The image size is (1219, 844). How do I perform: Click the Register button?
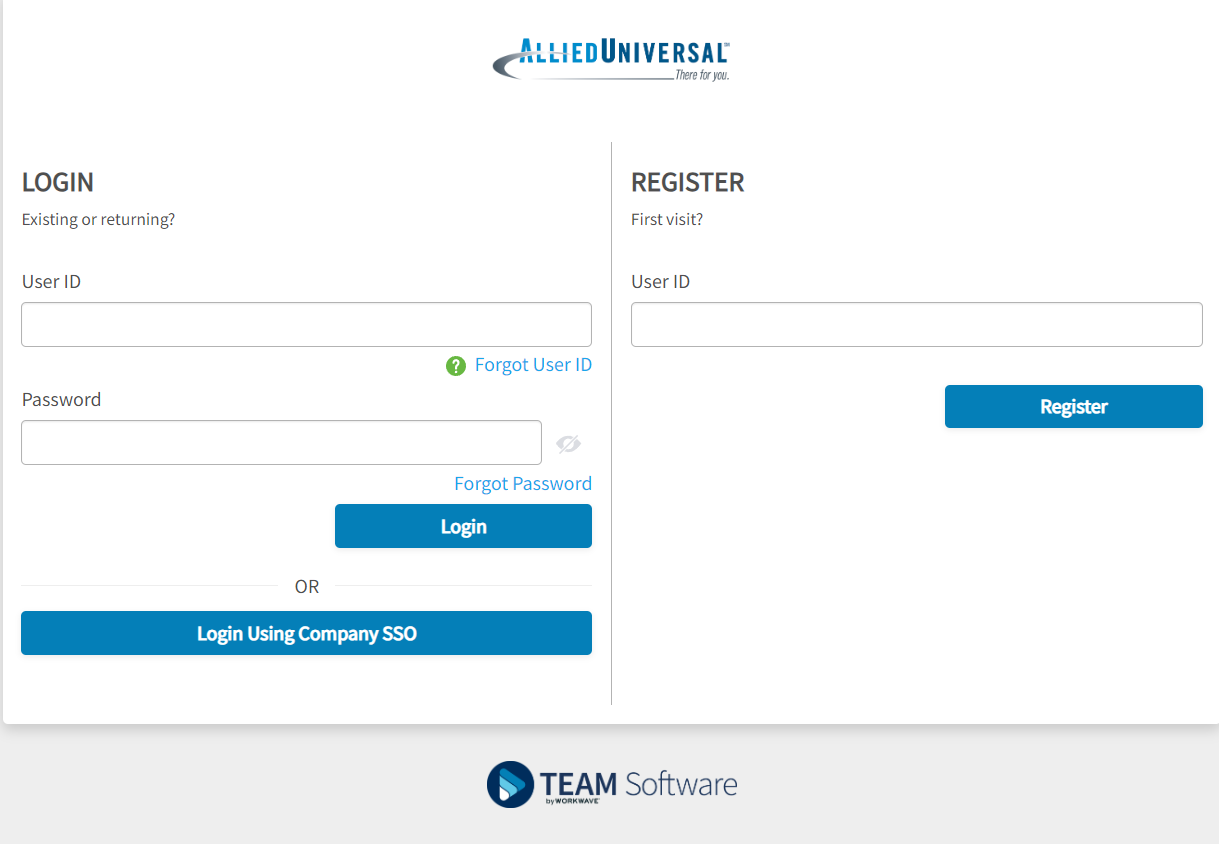tap(1073, 407)
